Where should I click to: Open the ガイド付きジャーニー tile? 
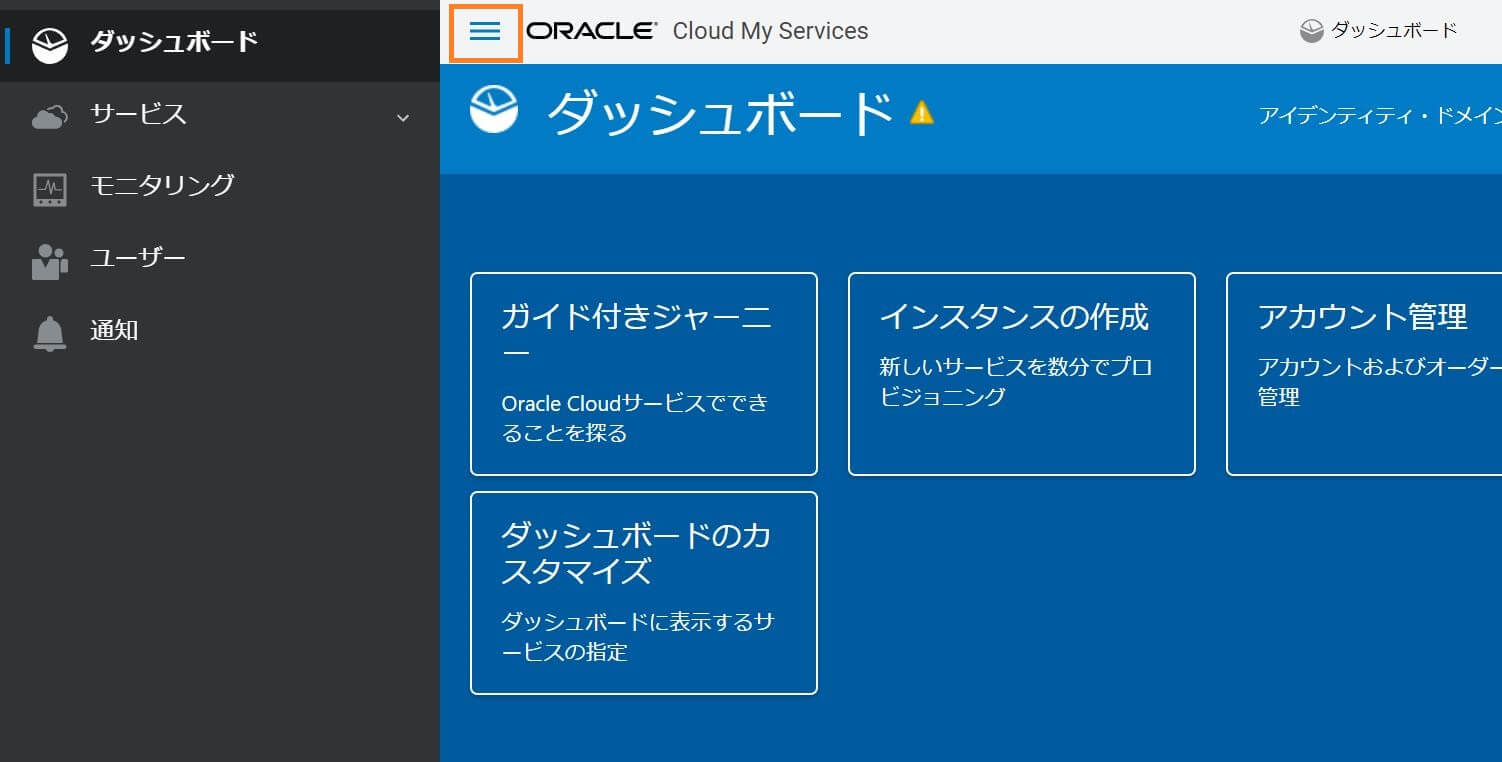(644, 374)
